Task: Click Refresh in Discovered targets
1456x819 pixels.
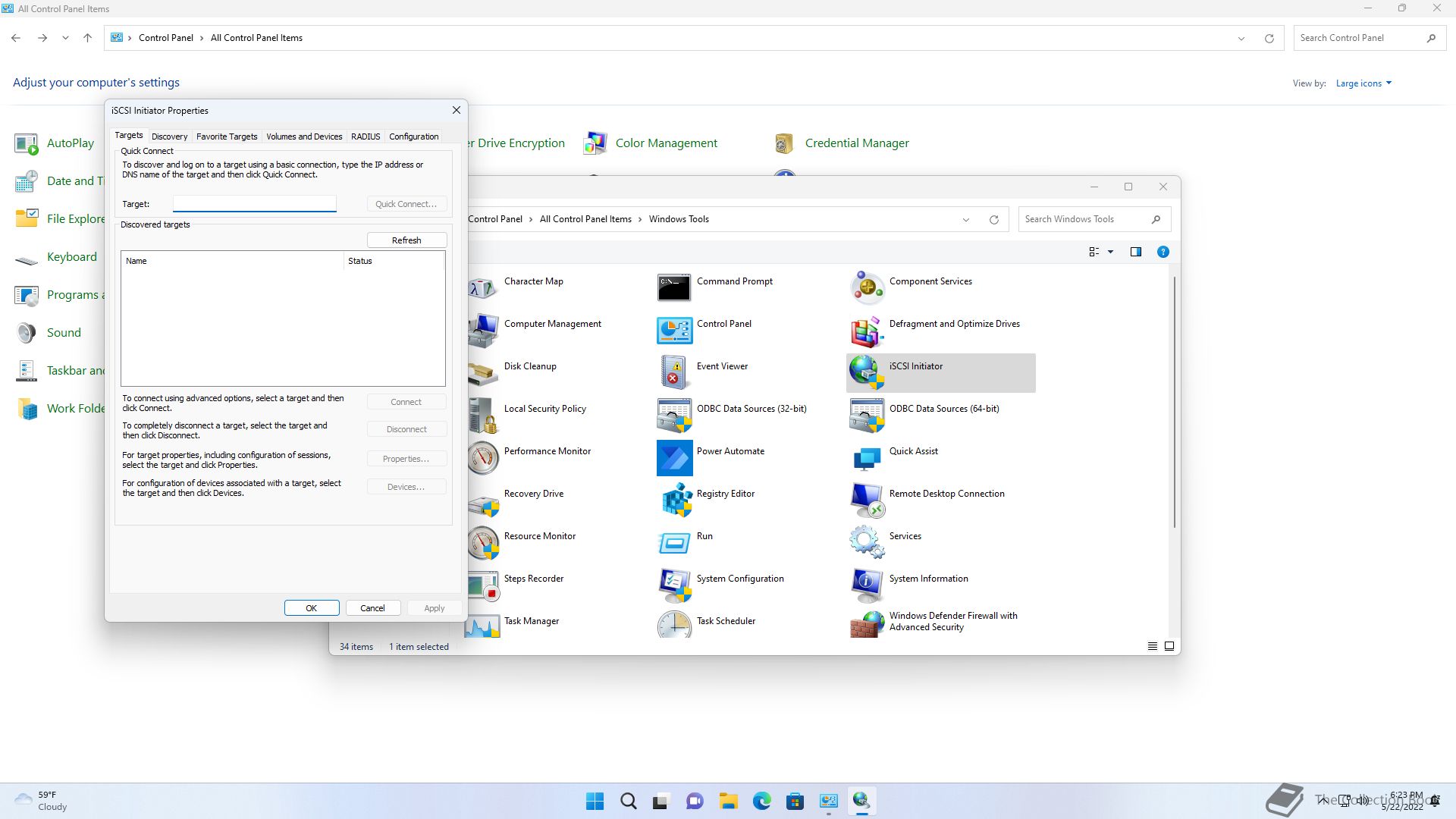Action: tap(406, 240)
